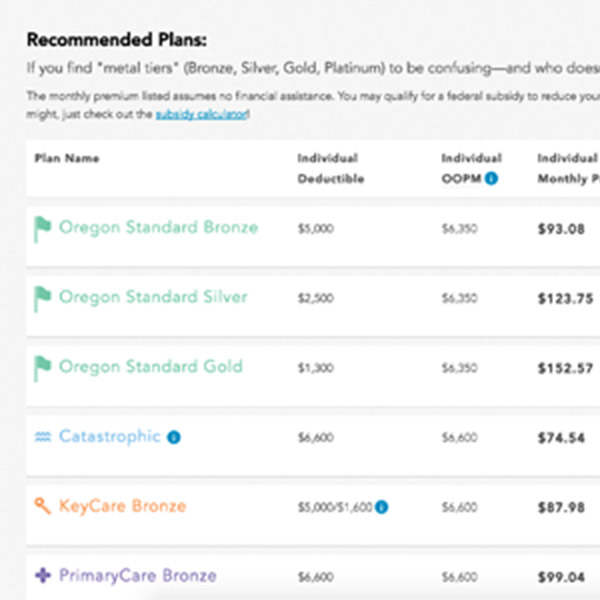
Task: Click the cross icon beside PrimaryCare Bronze
Action: (x=43, y=576)
